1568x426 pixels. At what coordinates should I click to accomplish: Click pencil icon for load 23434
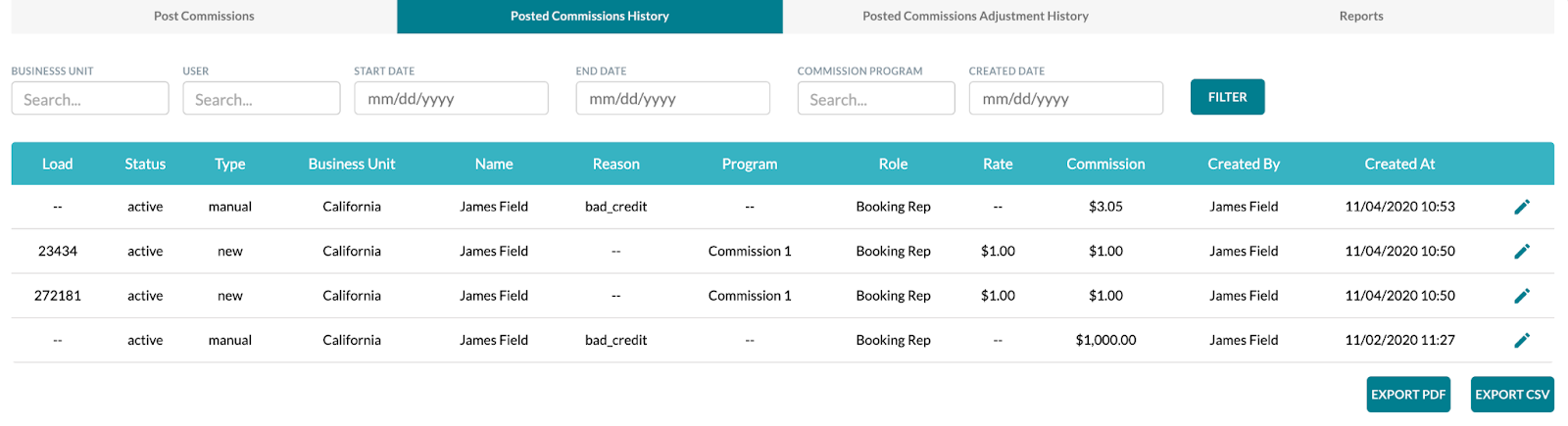[1522, 252]
